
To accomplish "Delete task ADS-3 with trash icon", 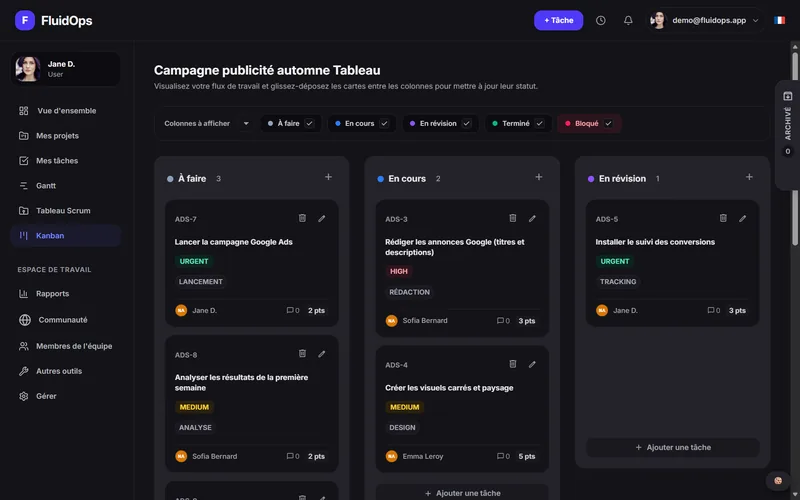I will point(513,218).
